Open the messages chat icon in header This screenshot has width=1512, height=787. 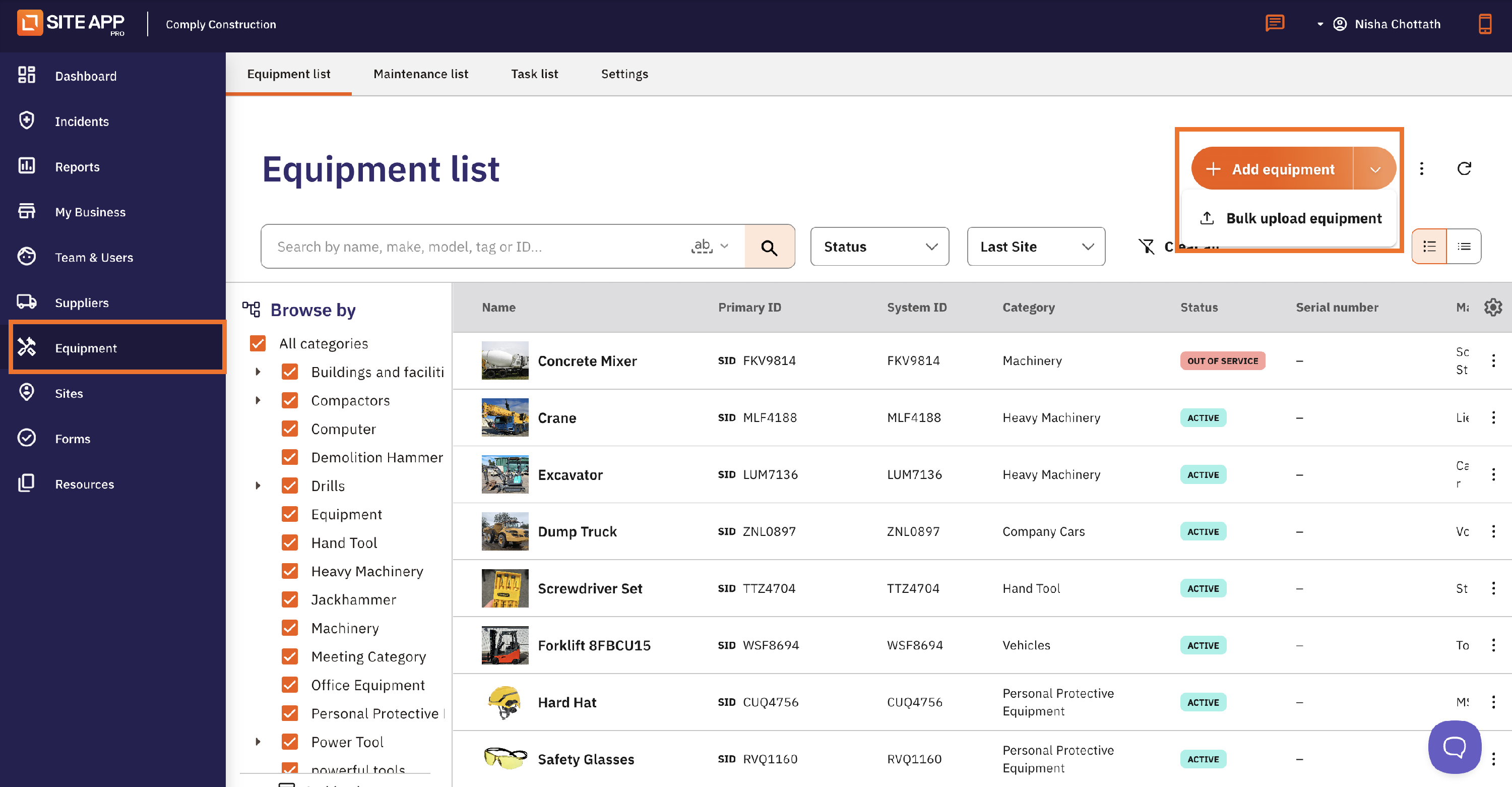(x=1274, y=24)
